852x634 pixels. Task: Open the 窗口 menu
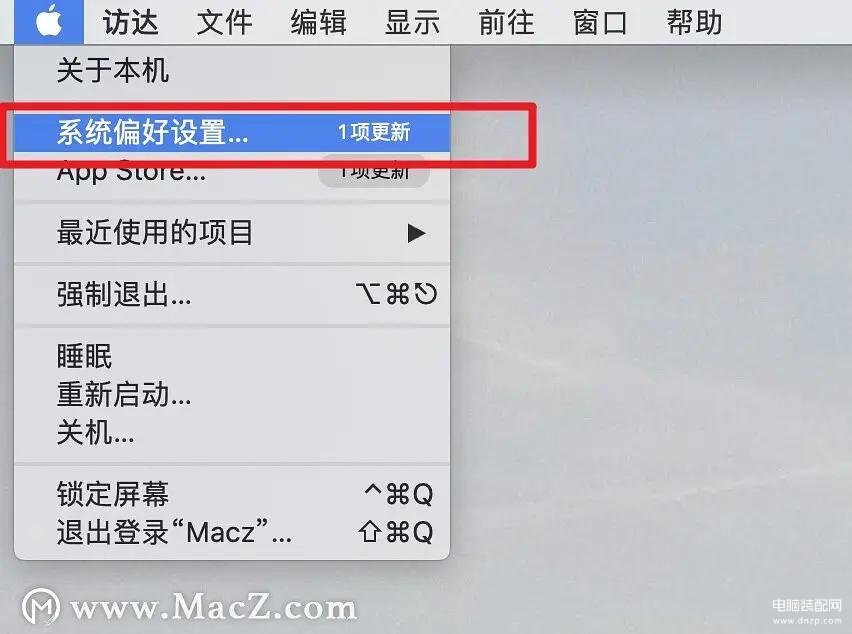point(600,22)
